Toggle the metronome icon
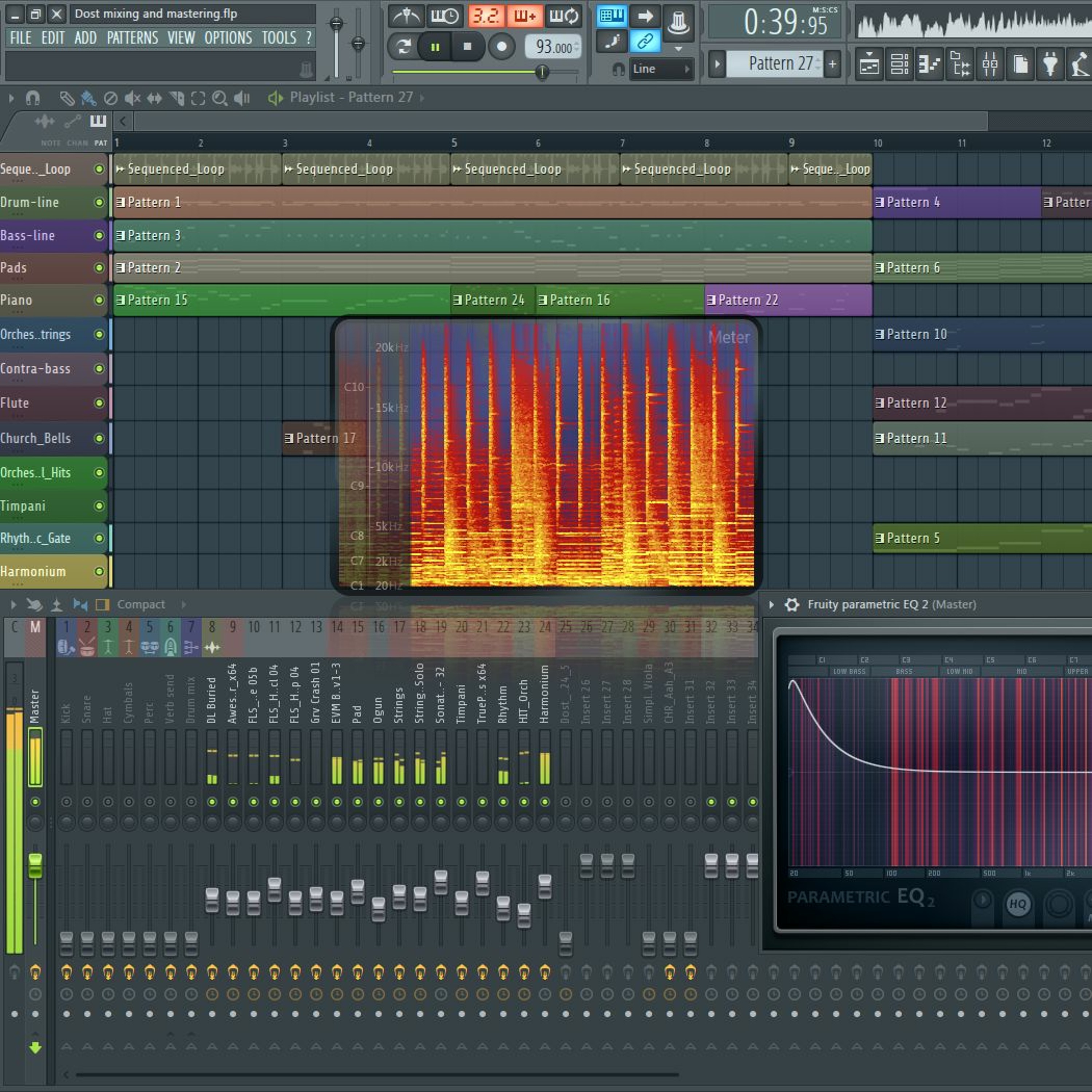 [x=406, y=16]
